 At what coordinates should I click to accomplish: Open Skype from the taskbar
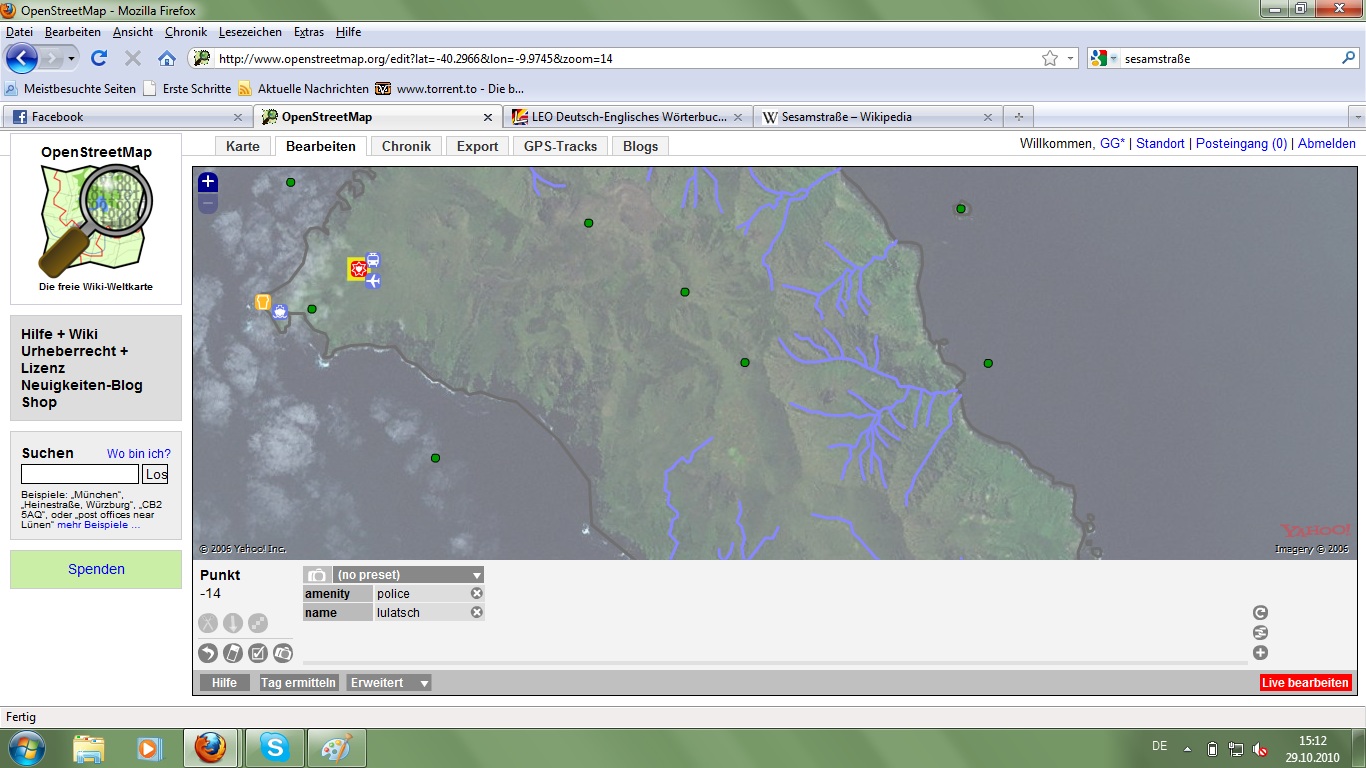click(x=273, y=747)
